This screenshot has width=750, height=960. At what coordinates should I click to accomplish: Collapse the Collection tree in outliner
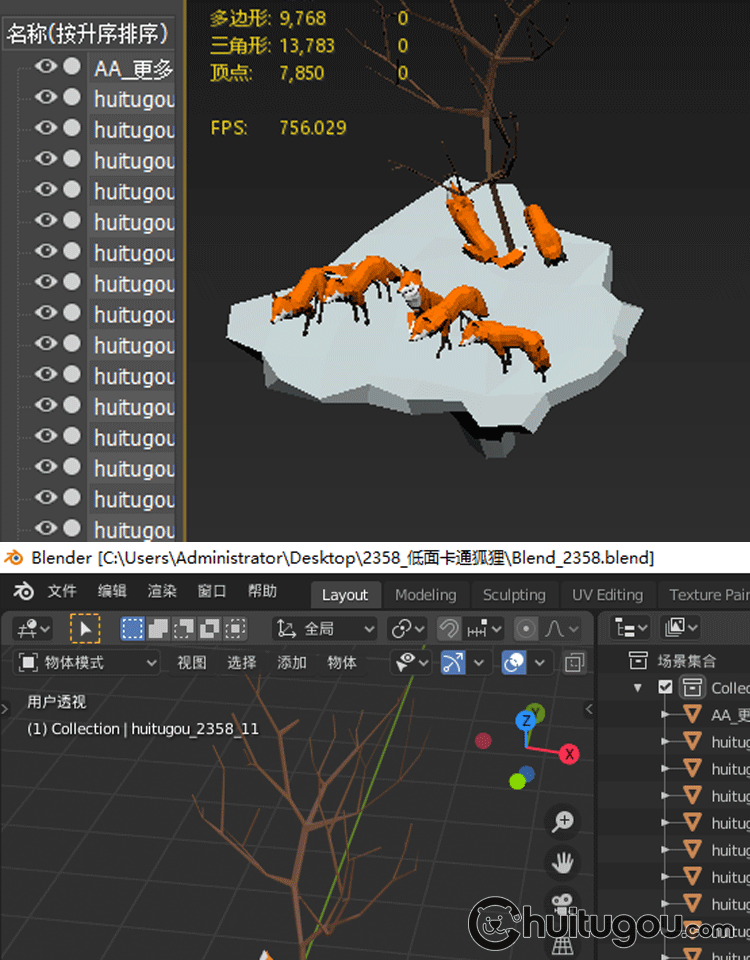click(638, 687)
